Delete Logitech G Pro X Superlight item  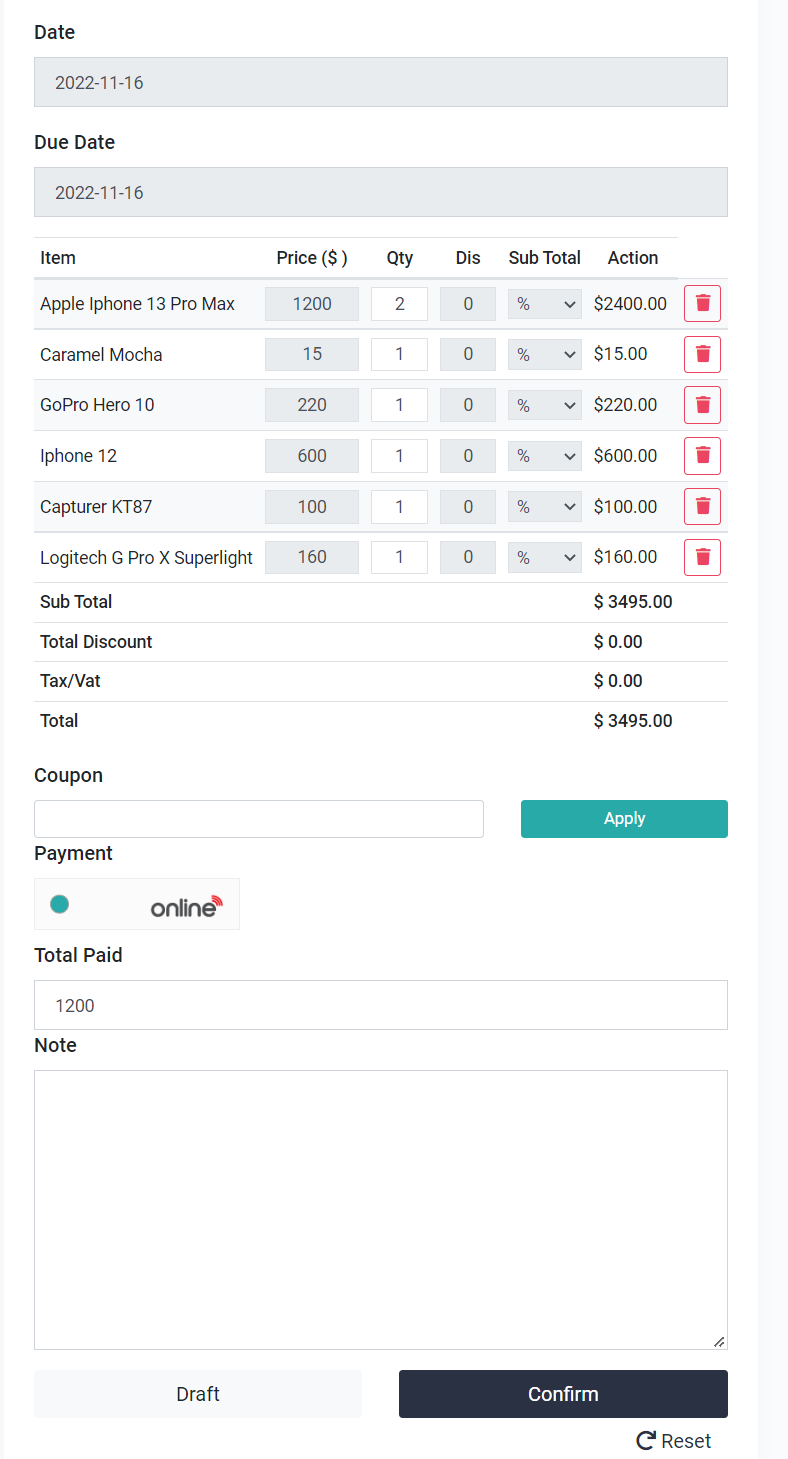702,557
